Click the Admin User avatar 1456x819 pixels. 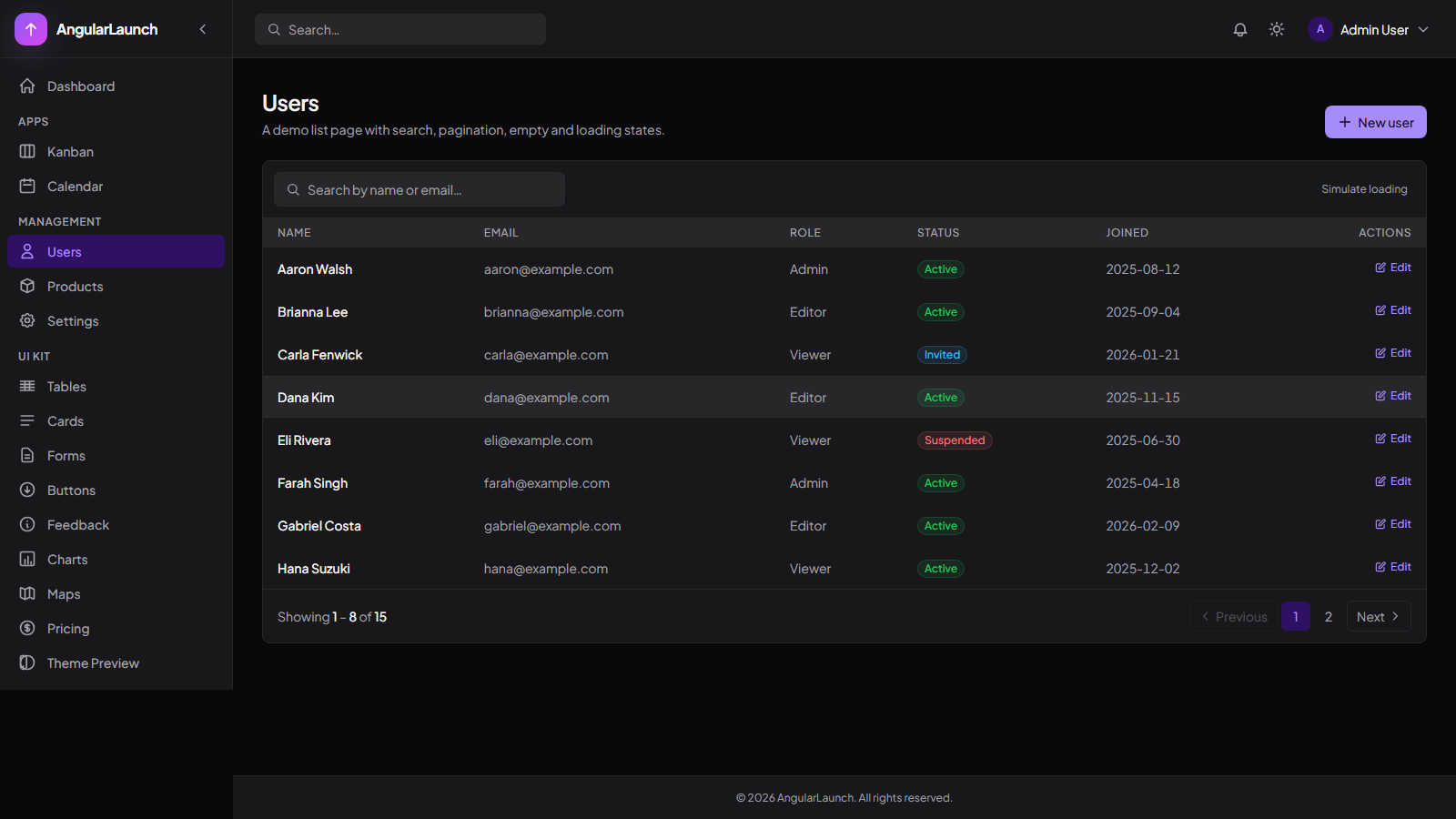tap(1320, 29)
